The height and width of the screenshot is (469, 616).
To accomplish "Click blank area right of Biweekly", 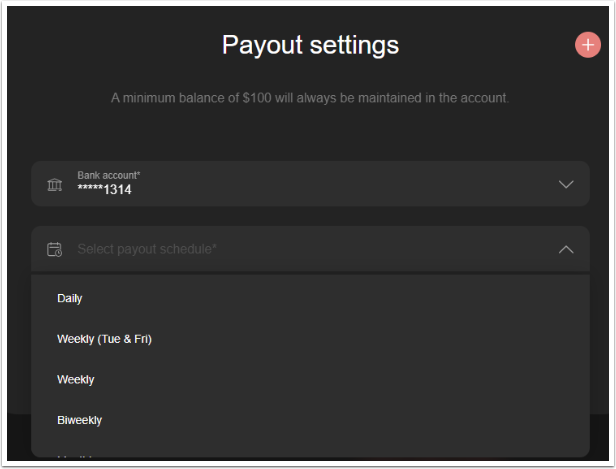I will coord(346,420).
